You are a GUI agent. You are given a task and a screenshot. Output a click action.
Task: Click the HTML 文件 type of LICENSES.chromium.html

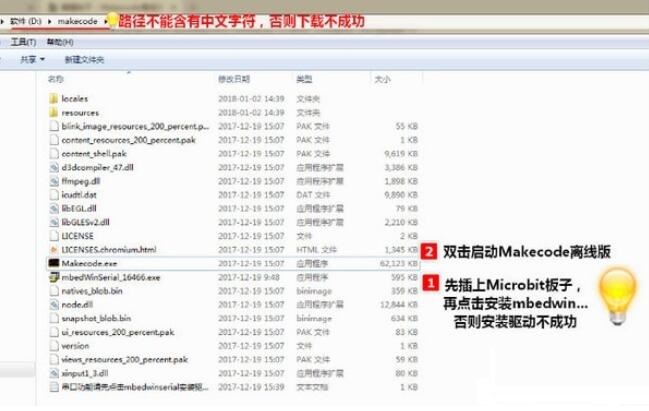(316, 250)
